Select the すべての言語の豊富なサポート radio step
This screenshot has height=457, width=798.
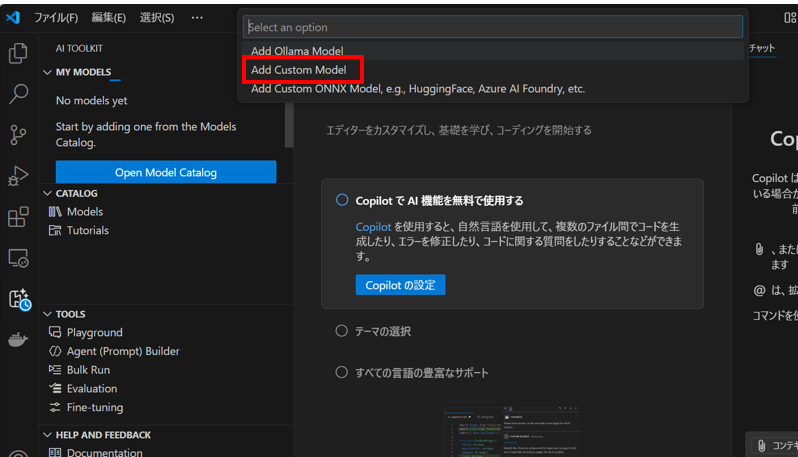click(341, 373)
